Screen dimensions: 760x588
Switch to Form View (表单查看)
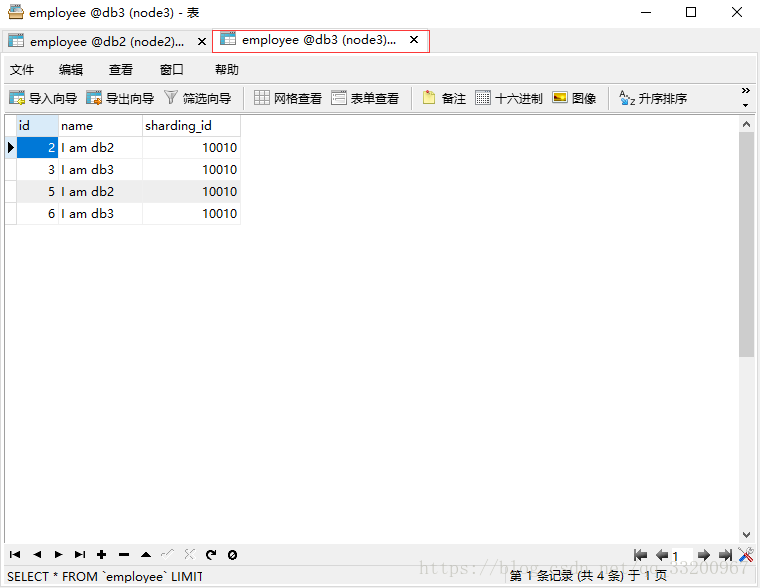coord(365,98)
